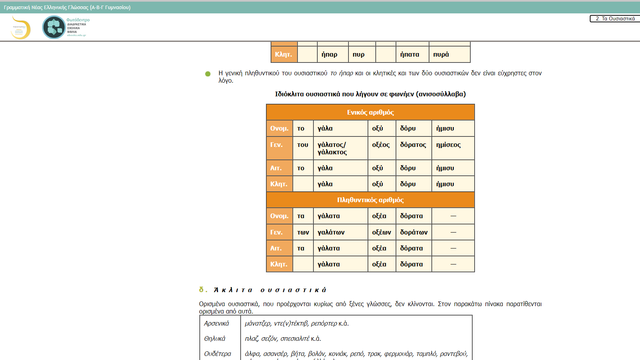This screenshot has width=640, height=360.
Task: Click the 'Ενικός αριθμός' table header
Action: [370, 112]
